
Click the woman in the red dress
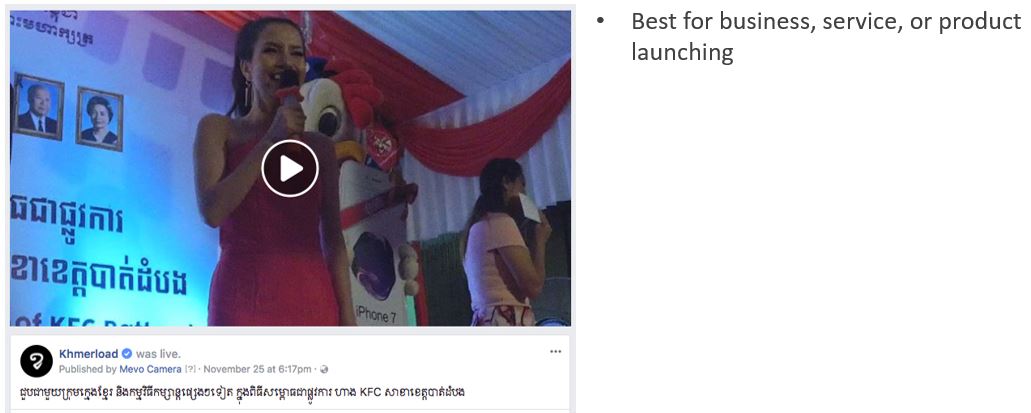271,178
